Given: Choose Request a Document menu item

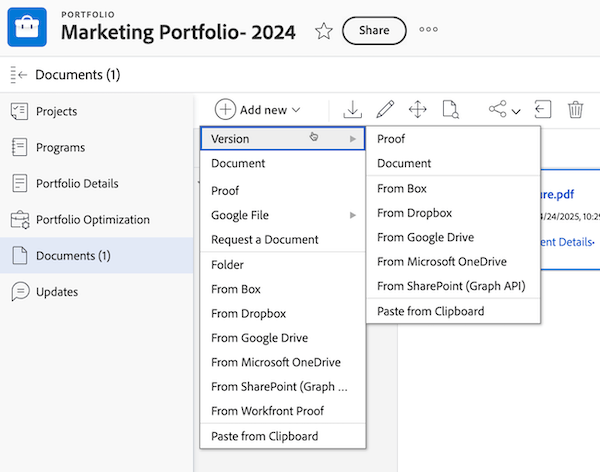Looking at the screenshot, I should click(265, 239).
